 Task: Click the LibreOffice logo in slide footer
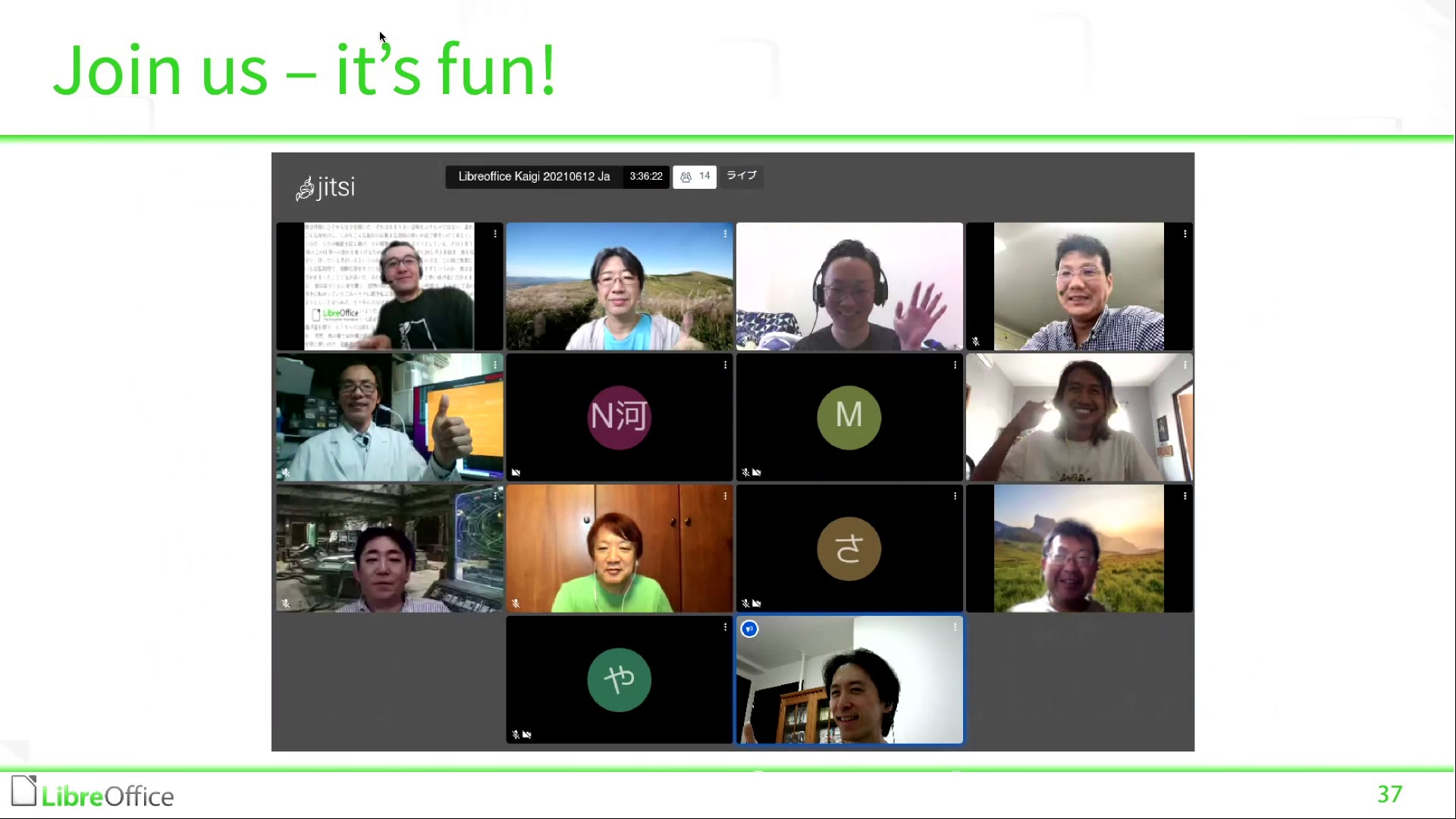click(x=93, y=793)
